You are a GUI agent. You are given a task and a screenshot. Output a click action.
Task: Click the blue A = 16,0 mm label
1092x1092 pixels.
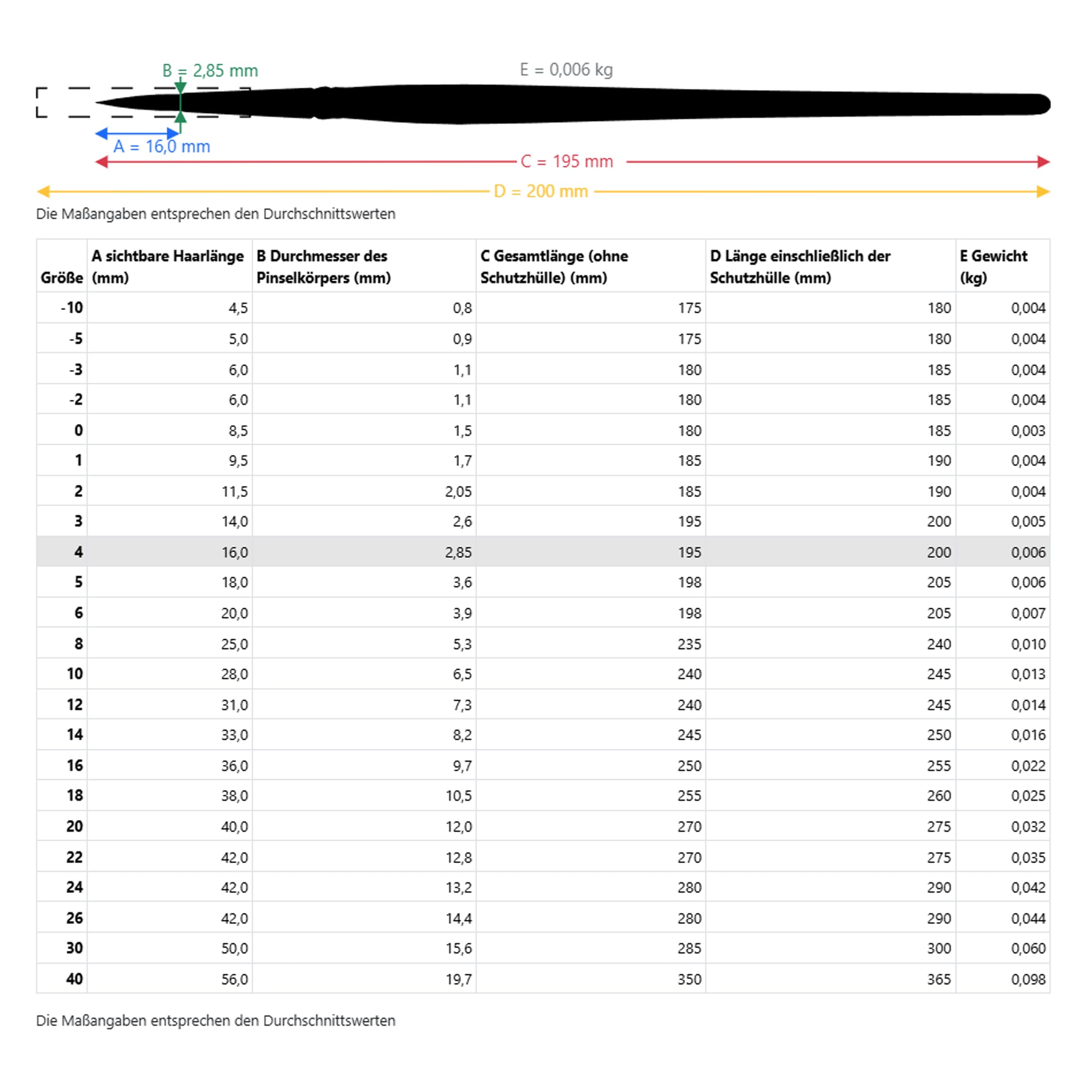point(161,147)
